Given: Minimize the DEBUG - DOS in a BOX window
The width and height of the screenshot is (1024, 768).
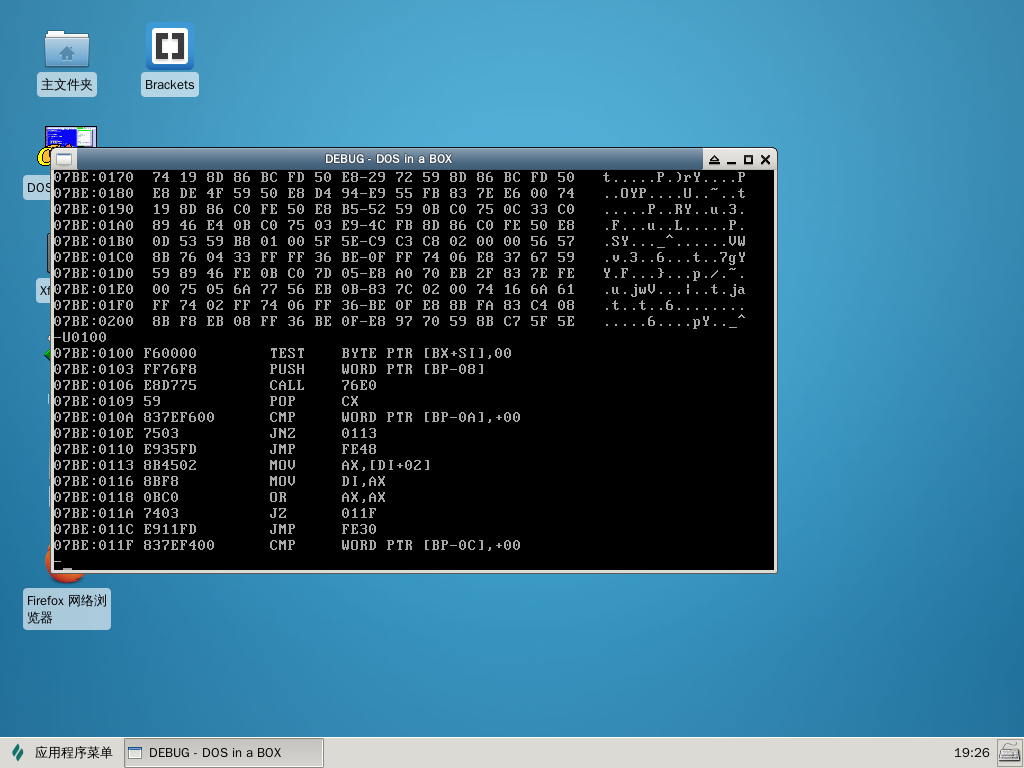Looking at the screenshot, I should pyautogui.click(x=731, y=159).
